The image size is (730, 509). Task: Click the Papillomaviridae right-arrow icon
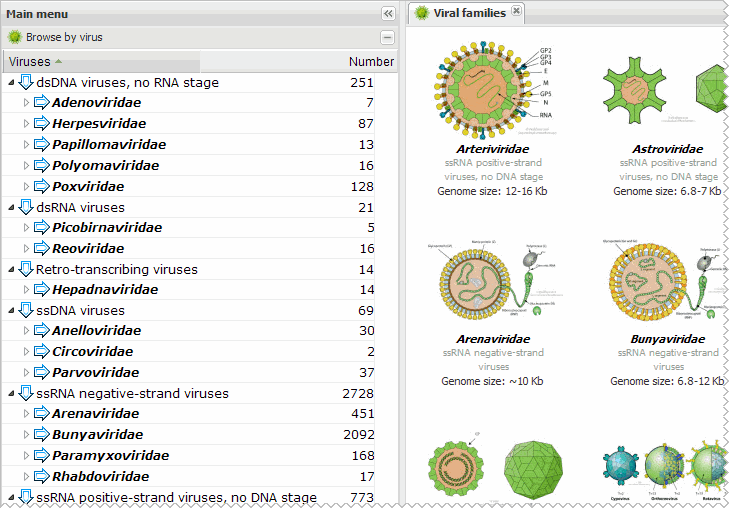pyautogui.click(x=41, y=144)
